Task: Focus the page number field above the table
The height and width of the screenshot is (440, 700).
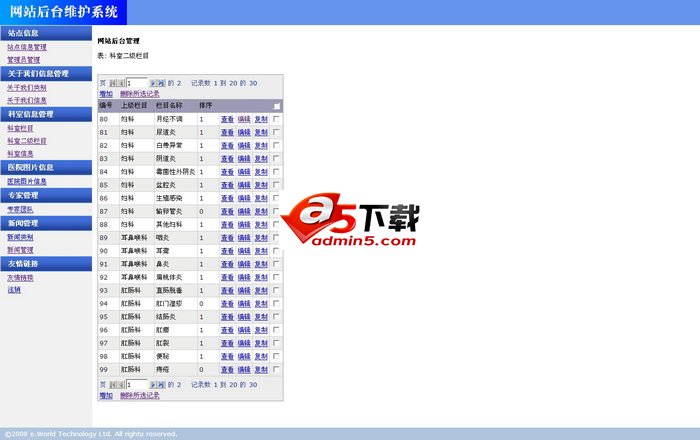Action: coord(137,83)
